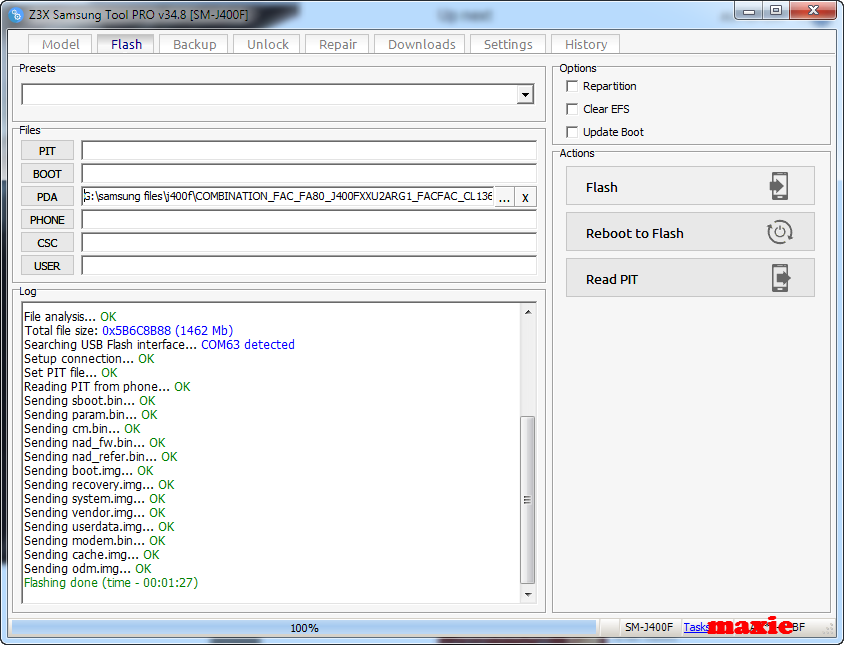Click the USER file path field

coord(309,266)
